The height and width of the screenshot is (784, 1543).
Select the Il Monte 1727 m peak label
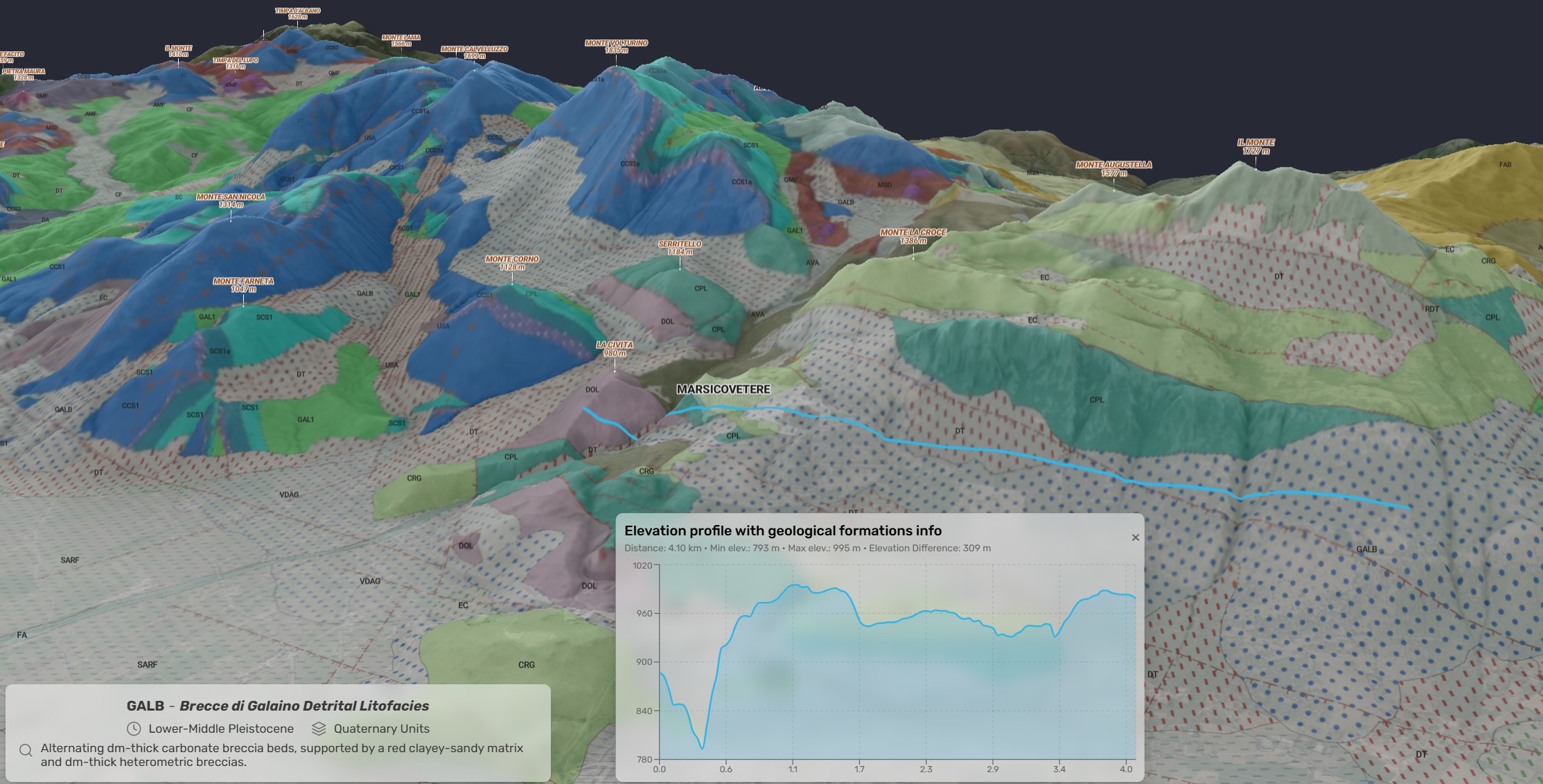[1255, 147]
